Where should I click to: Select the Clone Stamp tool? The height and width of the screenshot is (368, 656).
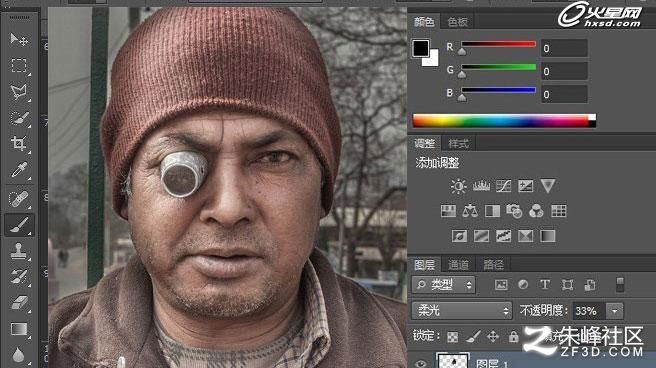pos(18,251)
